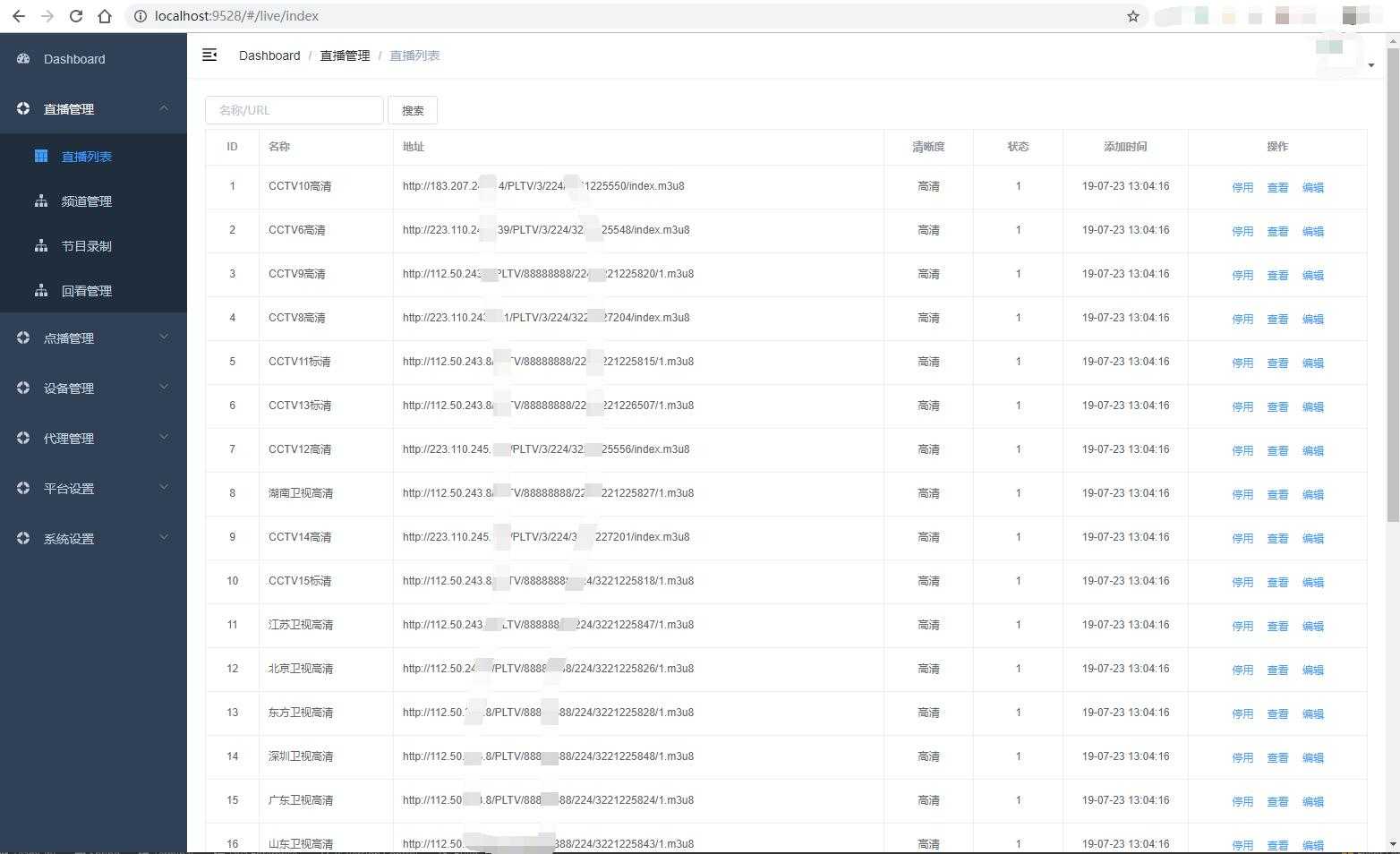Click 停用 for CCTV6高清 row

pyautogui.click(x=1242, y=231)
